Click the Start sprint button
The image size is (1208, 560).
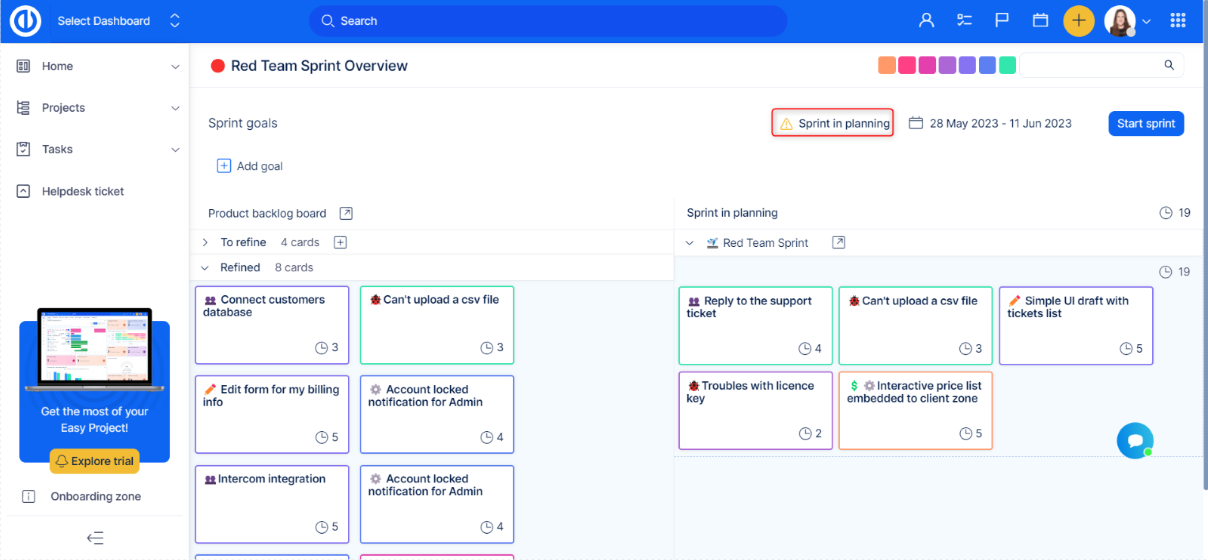(x=1145, y=124)
